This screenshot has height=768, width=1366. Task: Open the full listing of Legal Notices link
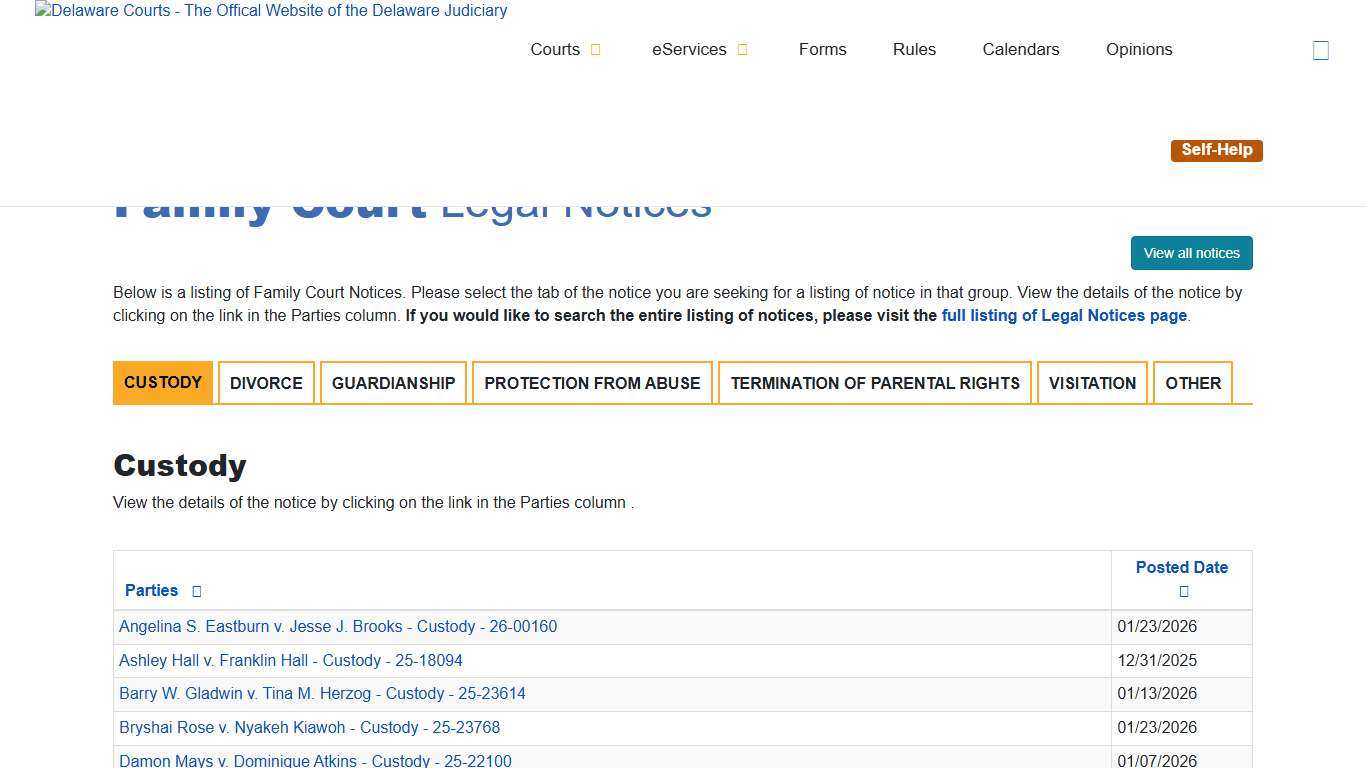(x=1064, y=316)
